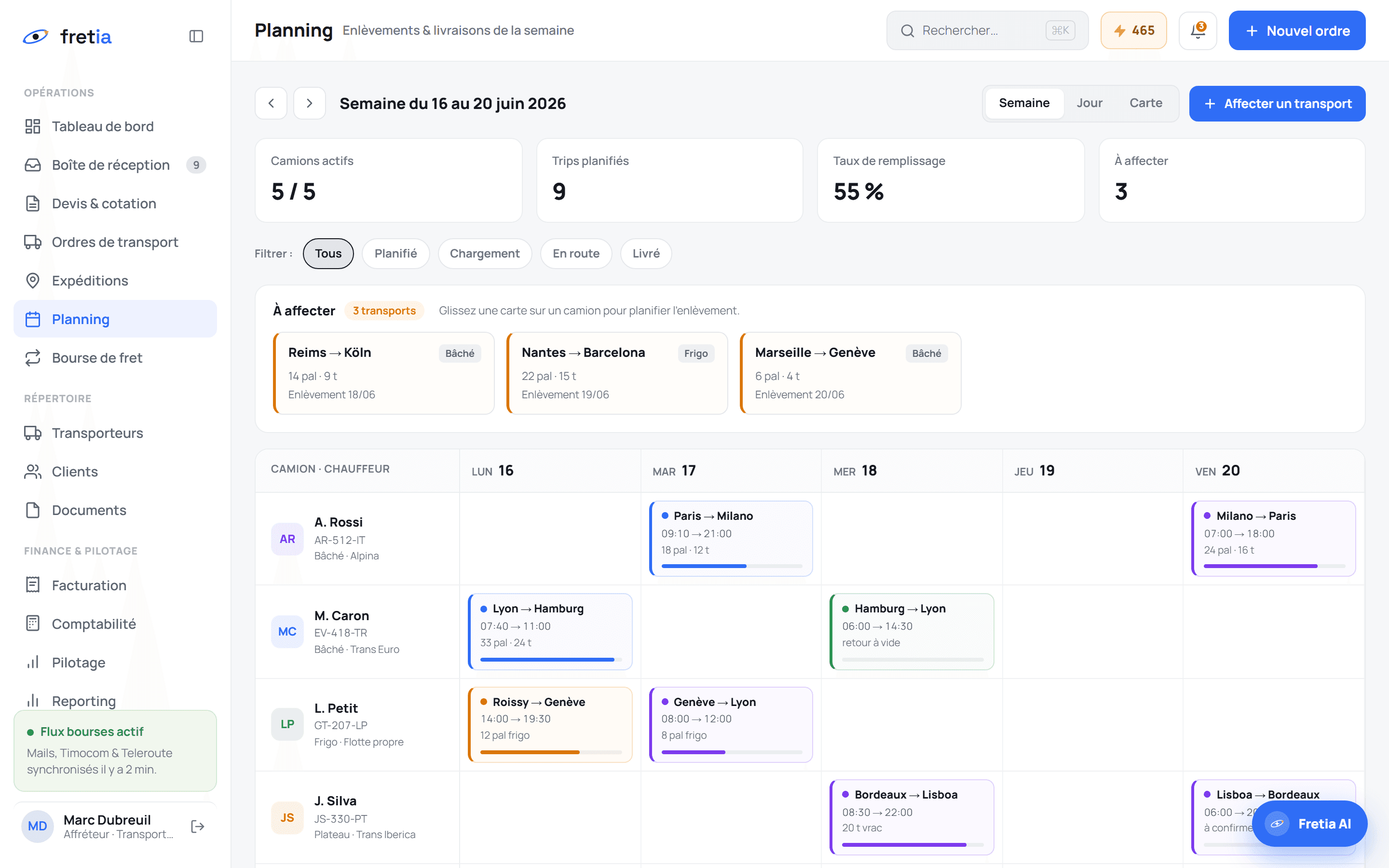Click the Transporteurs truck icon
The height and width of the screenshot is (868, 1389).
[33, 433]
